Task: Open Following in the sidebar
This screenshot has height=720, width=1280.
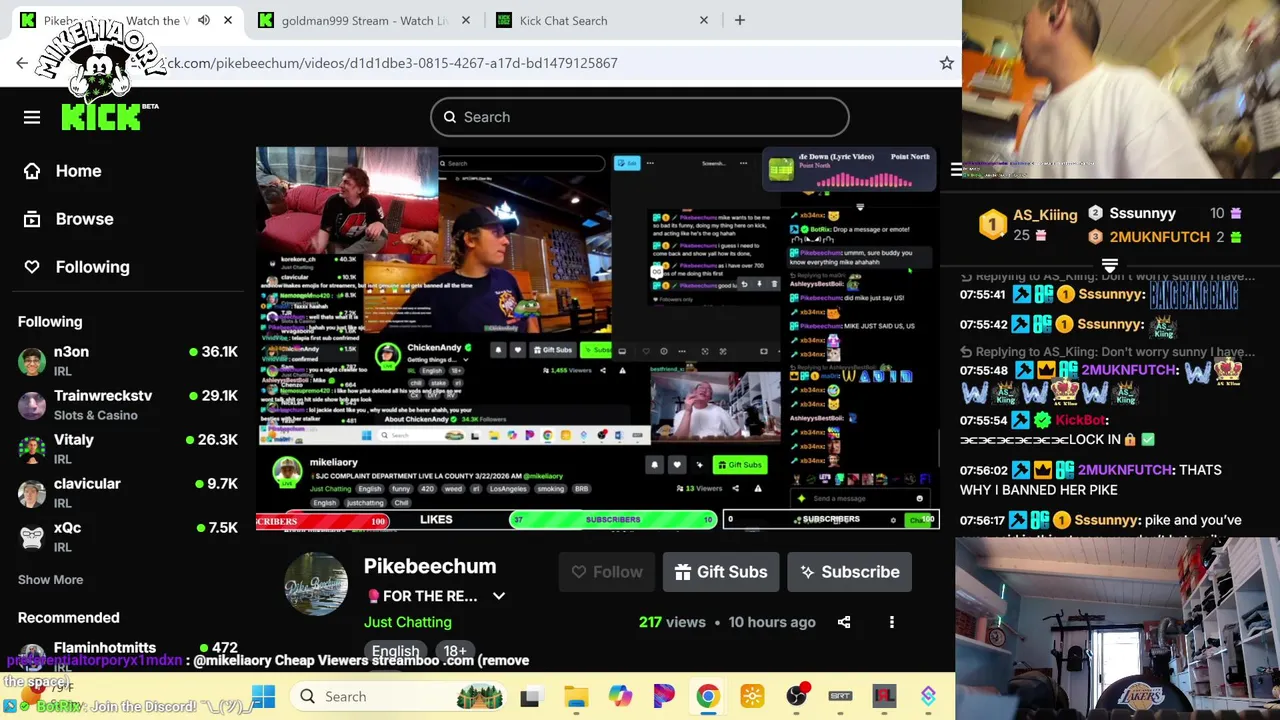Action: [x=77, y=267]
